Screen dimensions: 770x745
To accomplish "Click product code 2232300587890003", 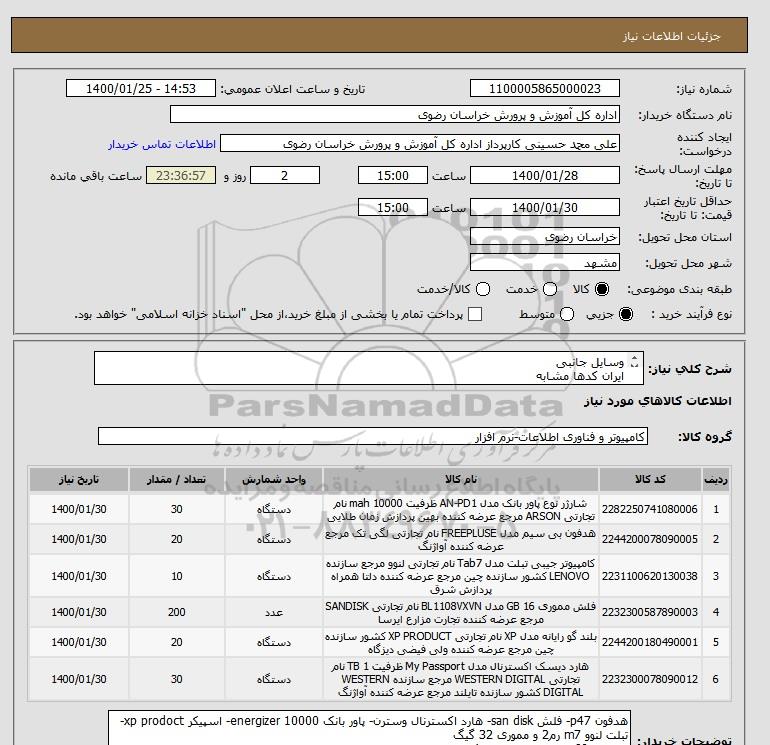I will [x=650, y=612].
